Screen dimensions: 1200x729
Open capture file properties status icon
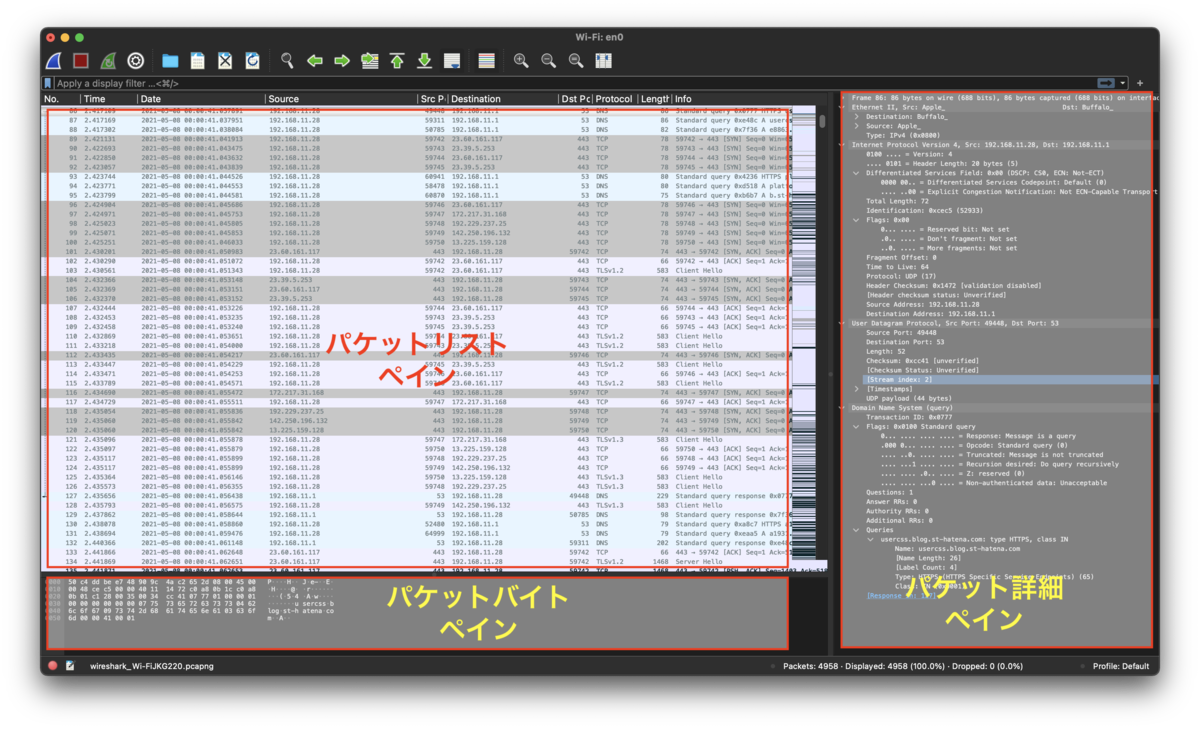[70, 665]
